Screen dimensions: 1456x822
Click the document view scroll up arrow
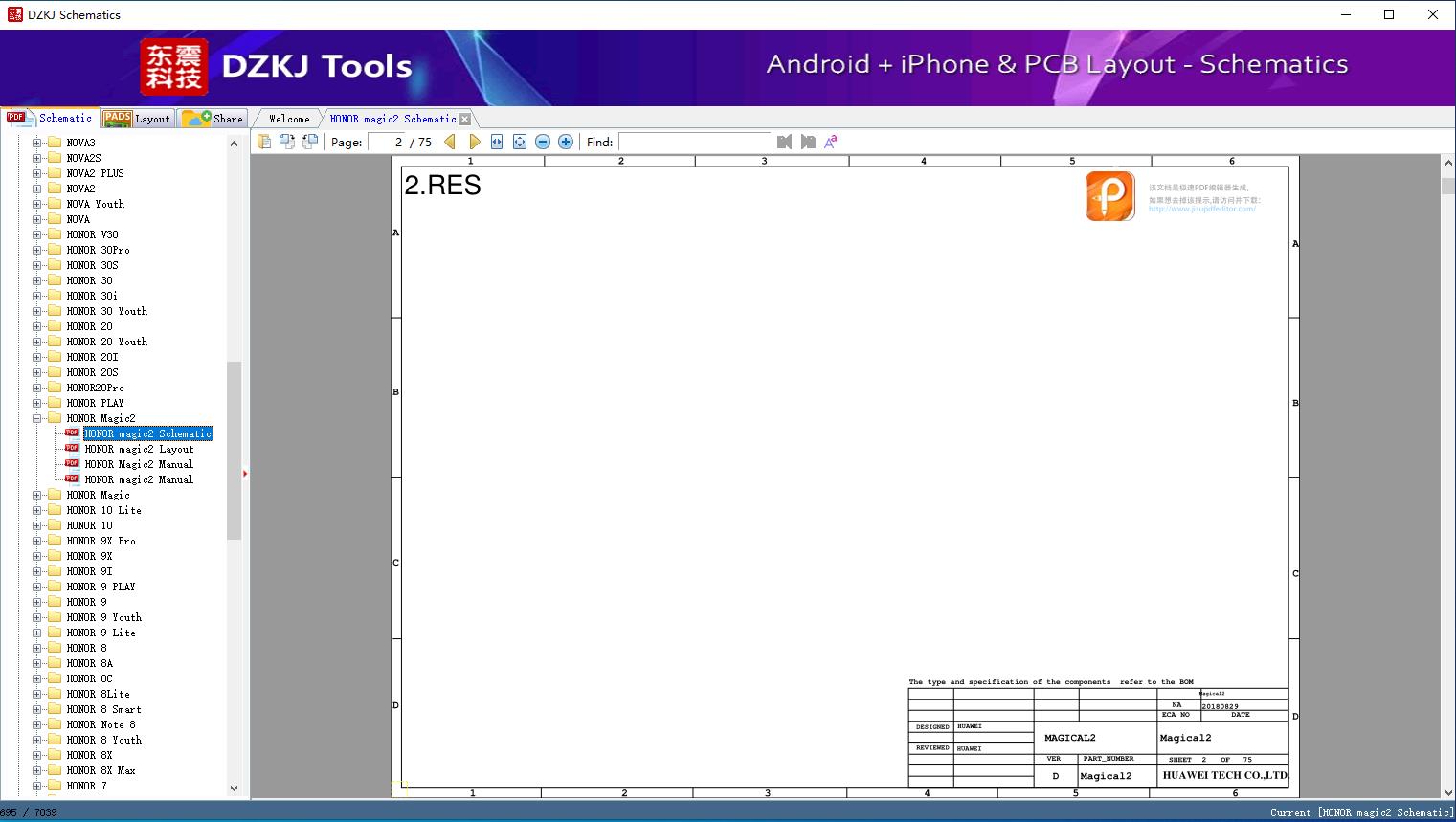coord(1447,164)
